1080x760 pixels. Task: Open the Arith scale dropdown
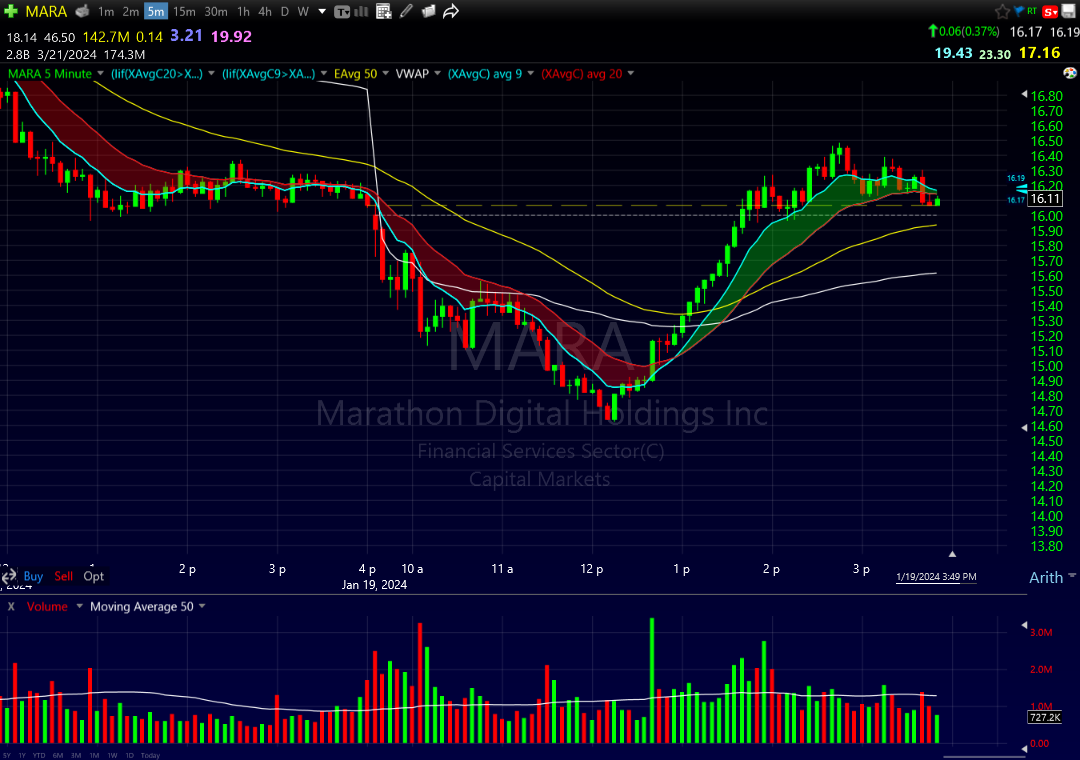point(1052,578)
